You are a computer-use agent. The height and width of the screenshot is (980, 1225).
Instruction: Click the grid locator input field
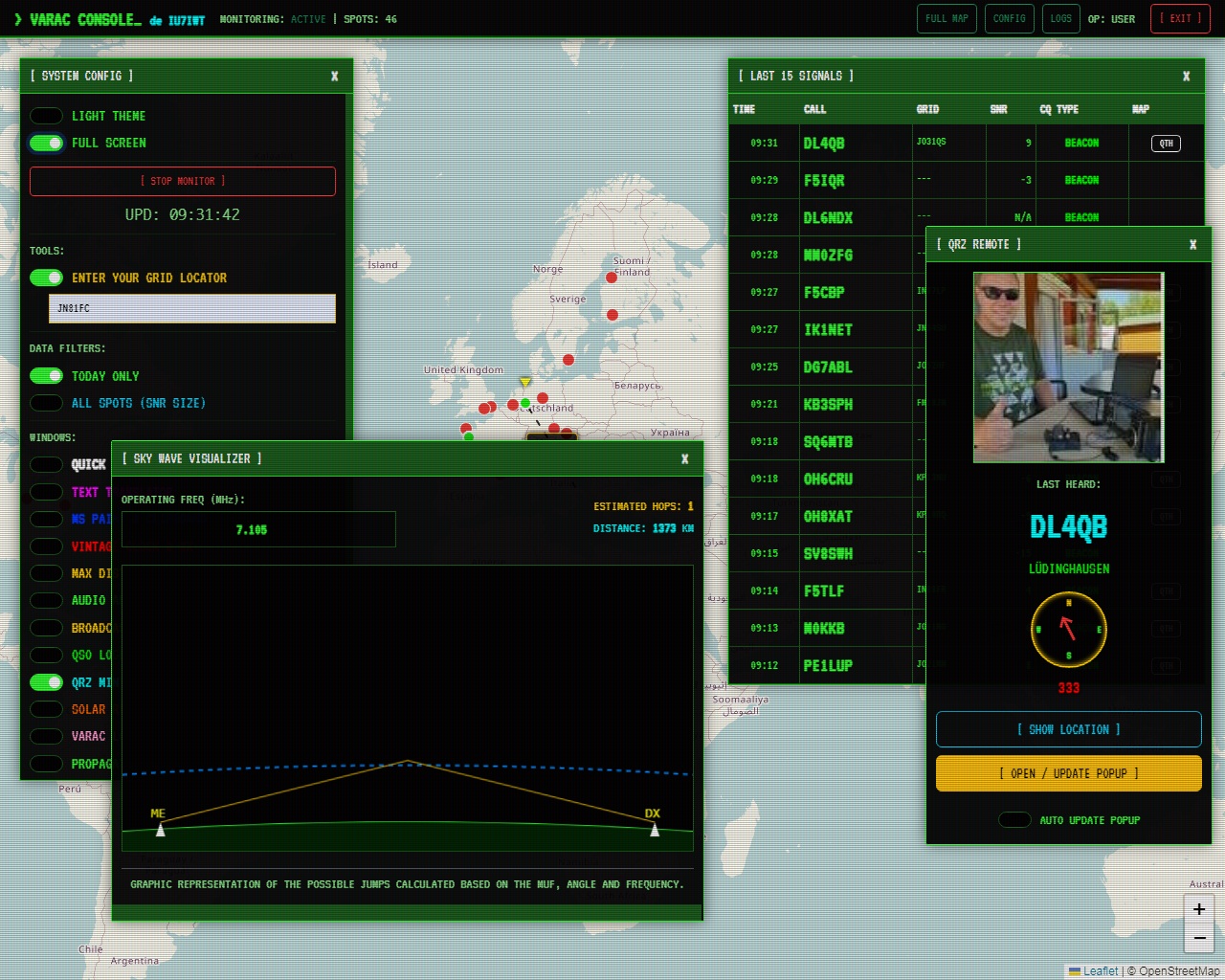point(191,308)
